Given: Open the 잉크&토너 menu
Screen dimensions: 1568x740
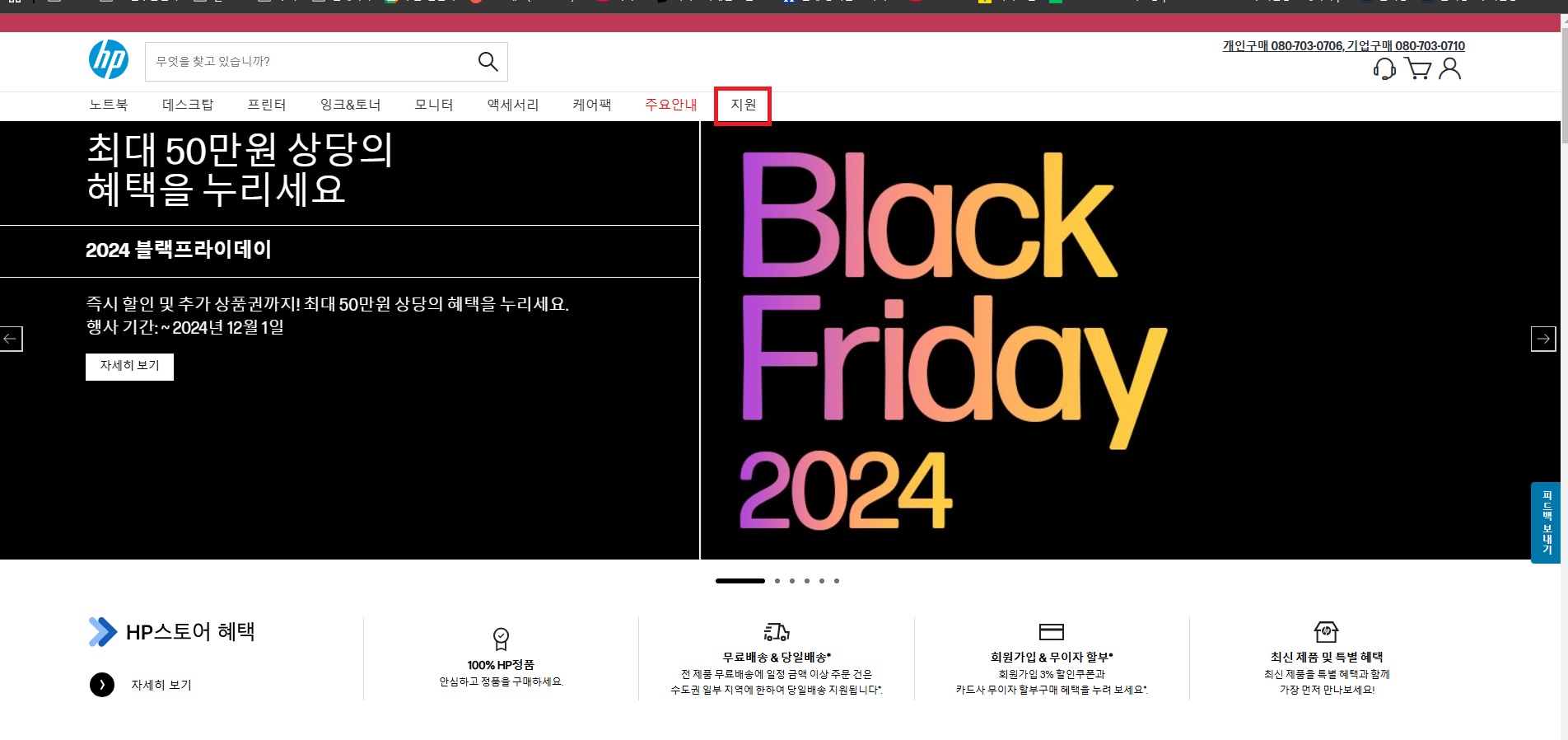Looking at the screenshot, I should pyautogui.click(x=350, y=105).
